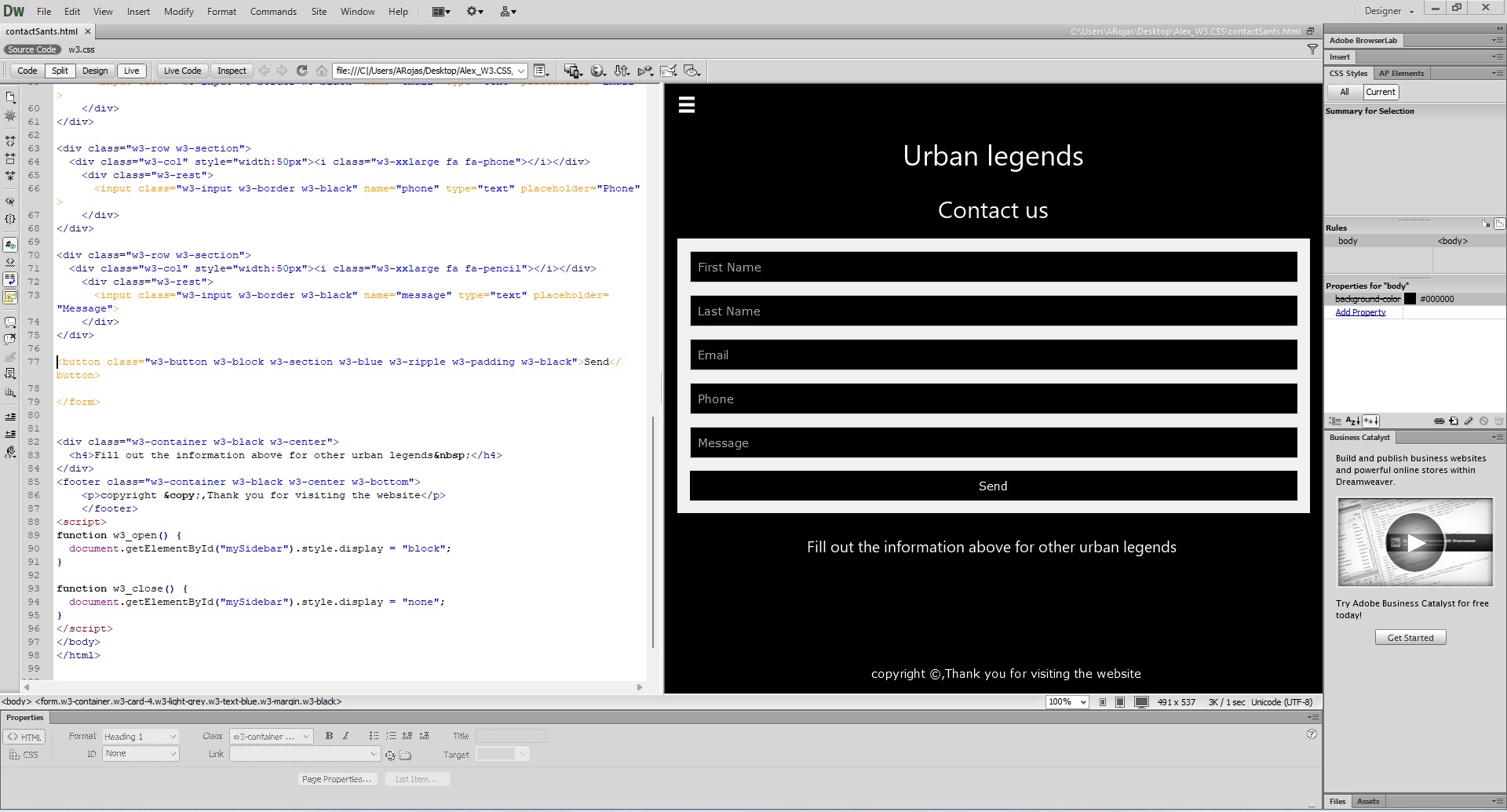This screenshot has height=812, width=1507.
Task: Click the New CSS Rule icon
Action: click(1454, 421)
